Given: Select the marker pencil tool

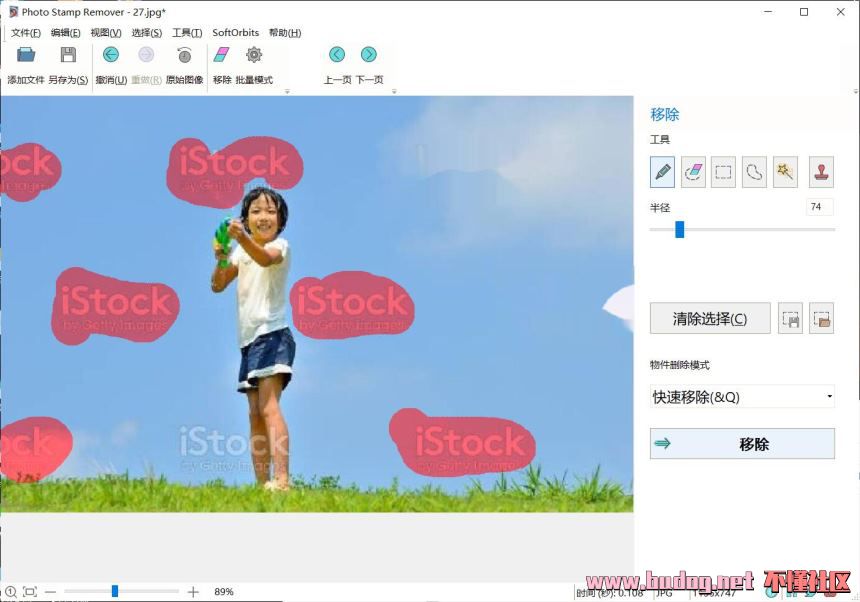Looking at the screenshot, I should point(663,172).
